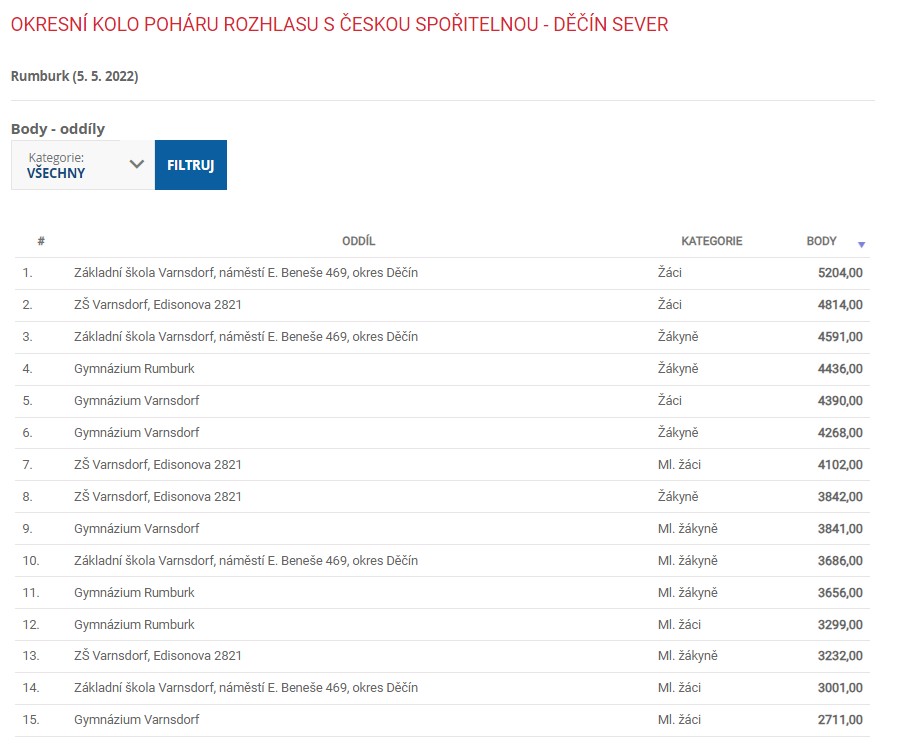The height and width of the screenshot is (754, 900).
Task: Sort table by BODY column header
Action: click(x=821, y=241)
